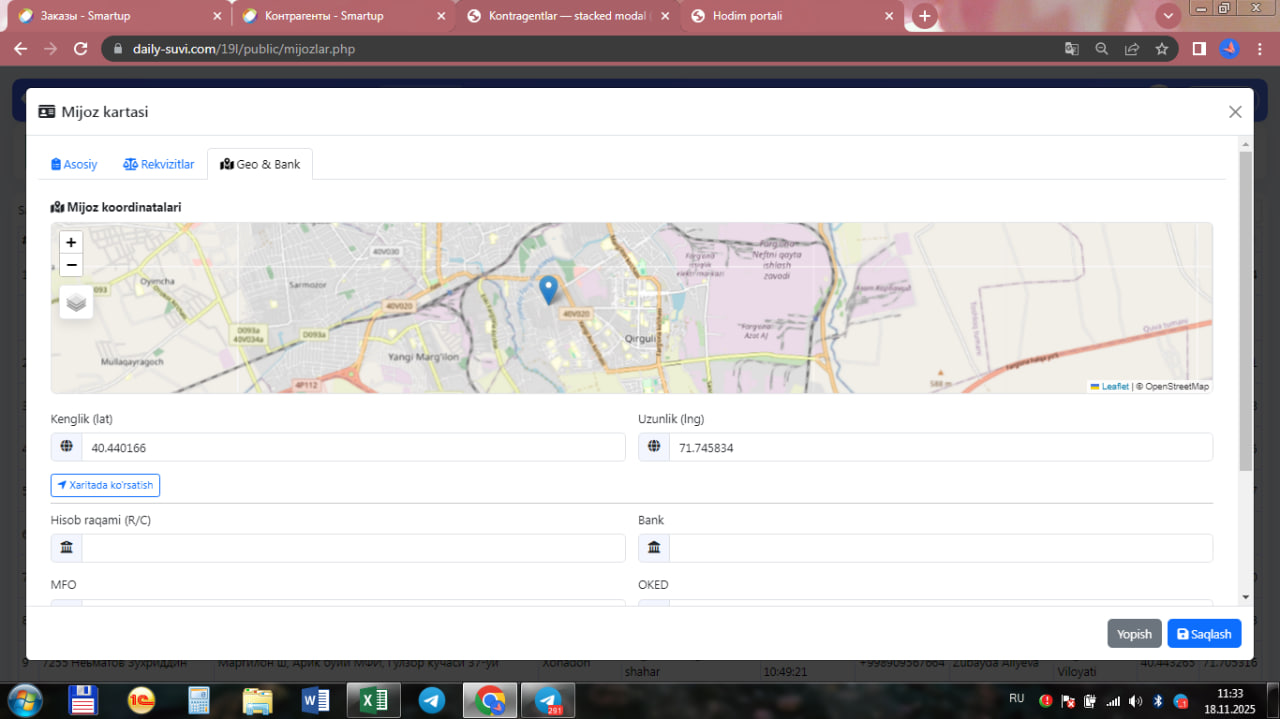Focus the Bank input field

pyautogui.click(x=939, y=548)
